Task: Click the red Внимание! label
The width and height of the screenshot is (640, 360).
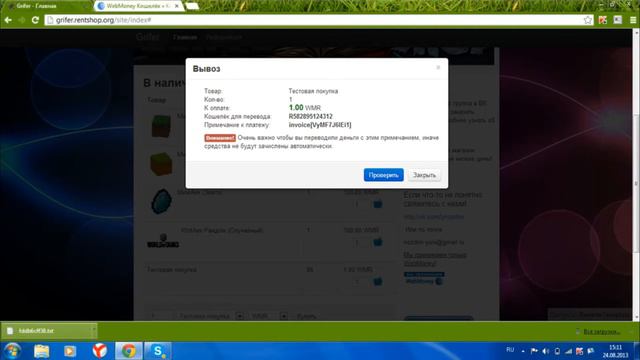Action: [x=220, y=138]
